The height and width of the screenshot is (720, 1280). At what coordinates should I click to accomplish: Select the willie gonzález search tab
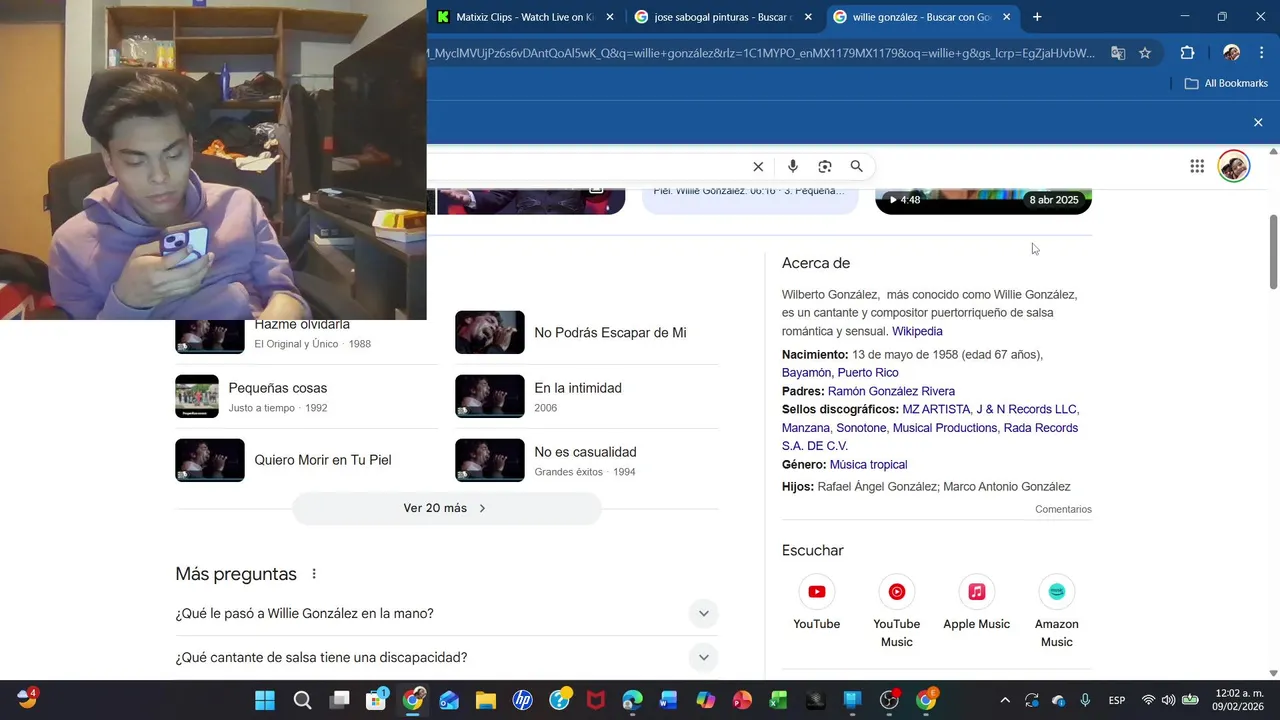920,17
